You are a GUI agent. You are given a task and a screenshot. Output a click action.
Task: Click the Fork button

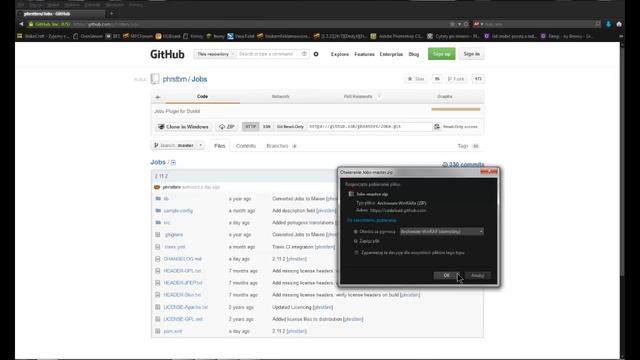[x=456, y=79]
